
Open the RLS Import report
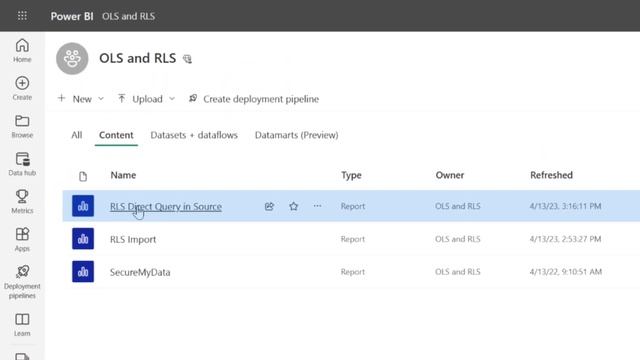tap(133, 239)
